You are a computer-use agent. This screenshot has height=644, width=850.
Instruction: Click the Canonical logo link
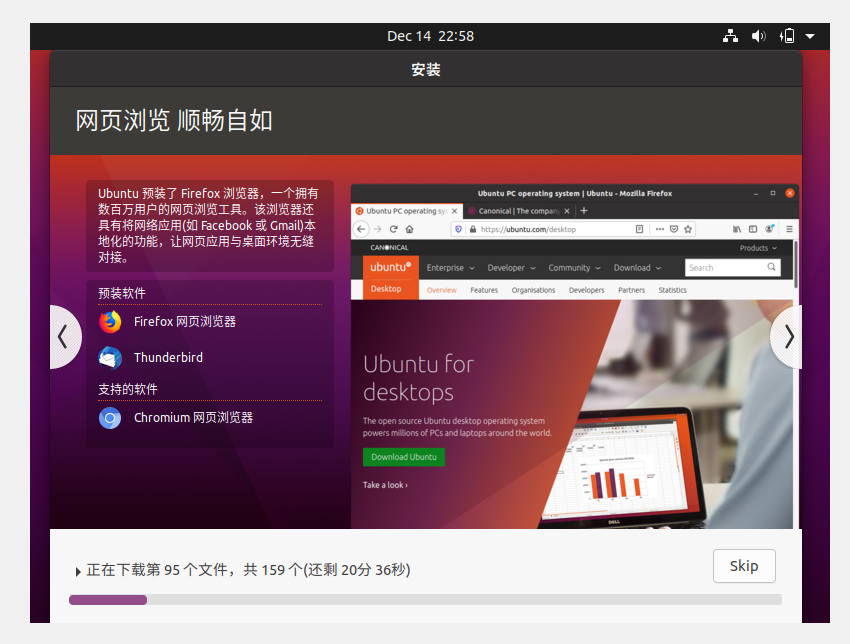(389, 248)
